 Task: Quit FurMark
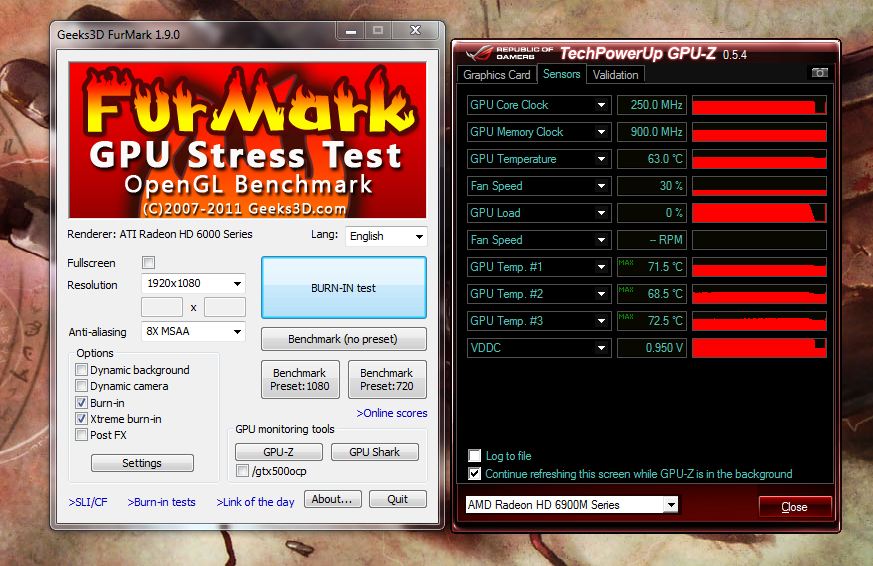tap(398, 499)
